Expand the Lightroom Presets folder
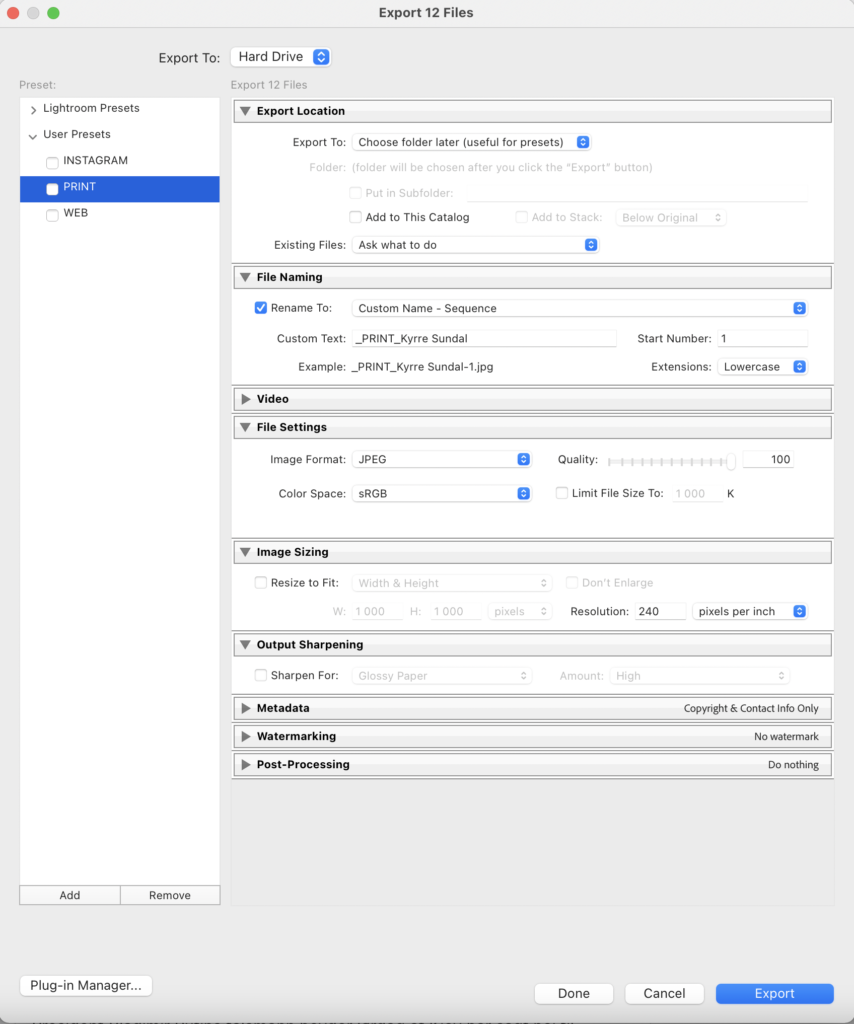The width and height of the screenshot is (854, 1024). pos(34,109)
